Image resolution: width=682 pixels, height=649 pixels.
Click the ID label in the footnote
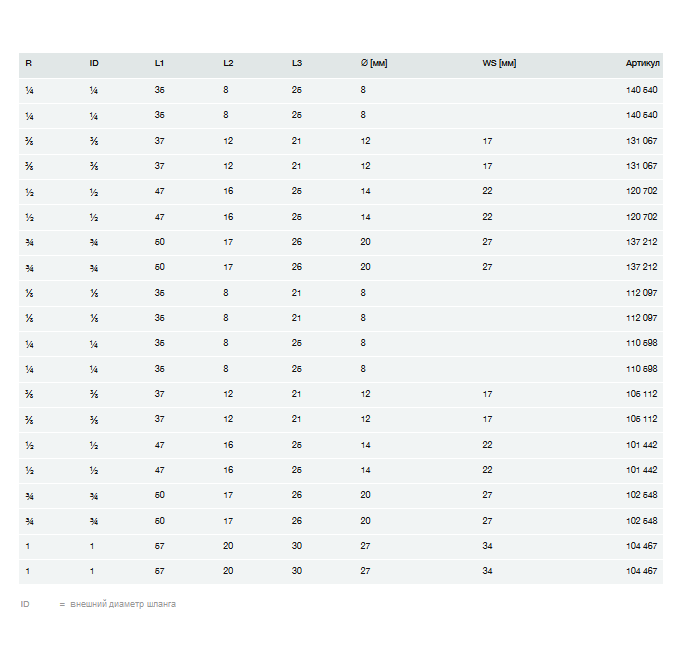(25, 604)
